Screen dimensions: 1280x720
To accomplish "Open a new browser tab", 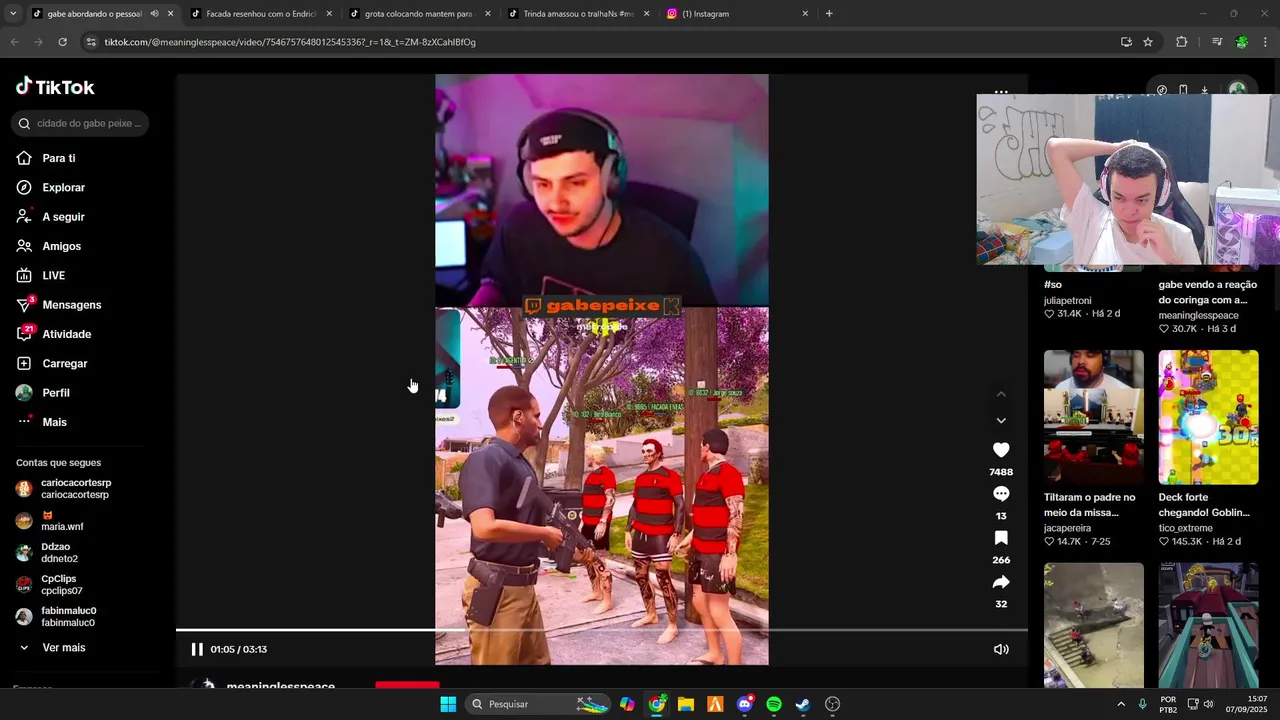I will pos(829,14).
